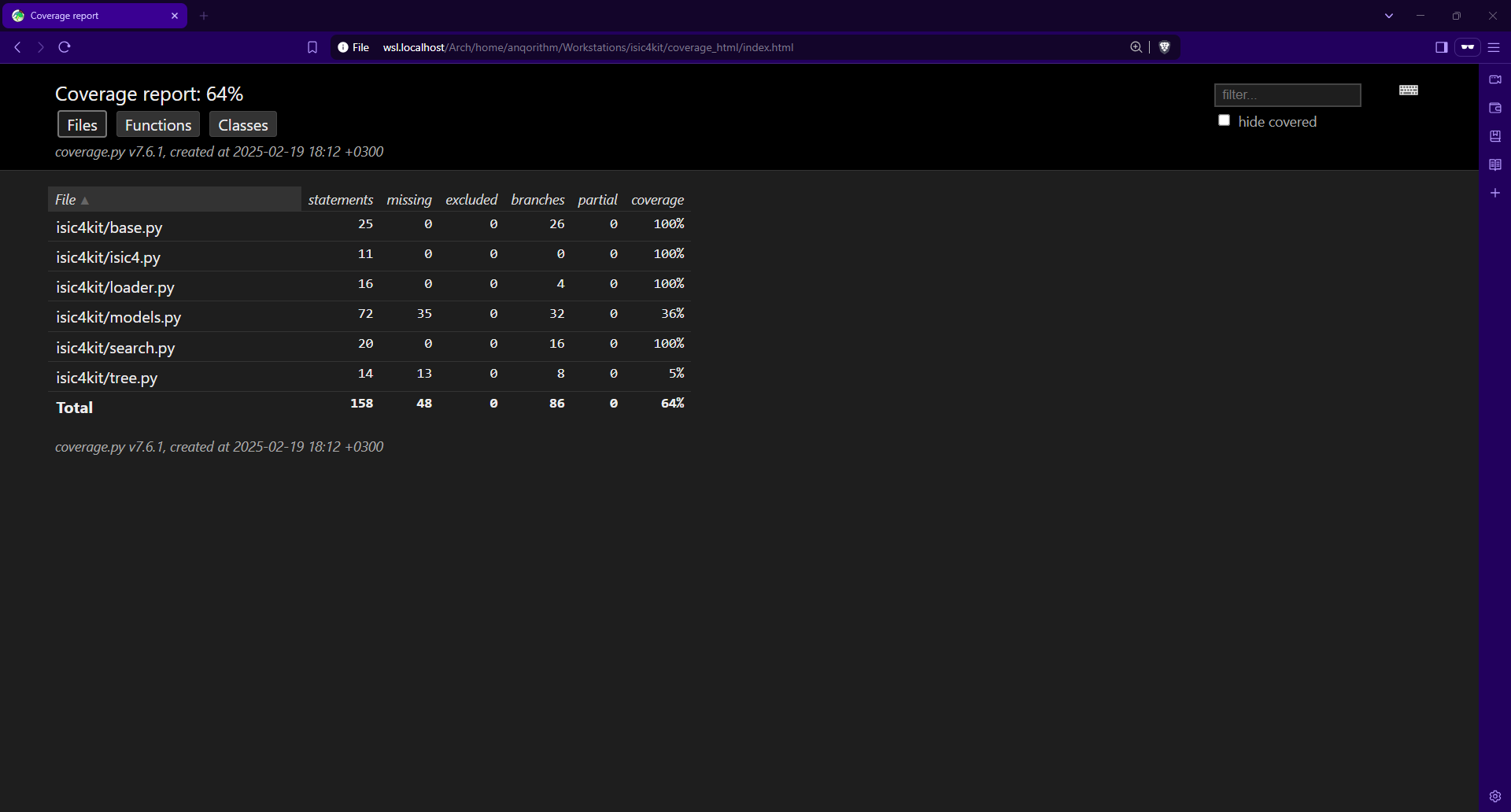This screenshot has height=812, width=1511.
Task: Switch to the Classes tab
Action: tap(243, 125)
